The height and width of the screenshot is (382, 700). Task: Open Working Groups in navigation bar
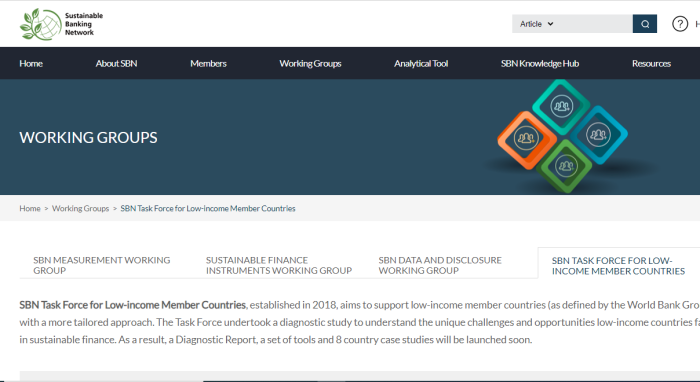310,63
